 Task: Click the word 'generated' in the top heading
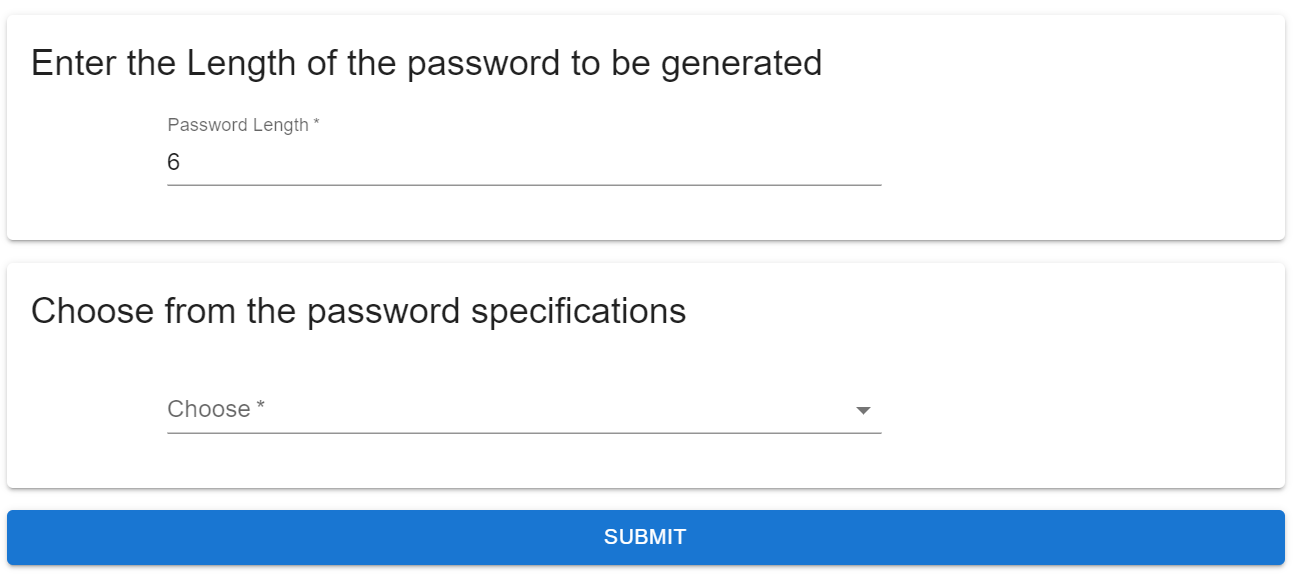[741, 64]
